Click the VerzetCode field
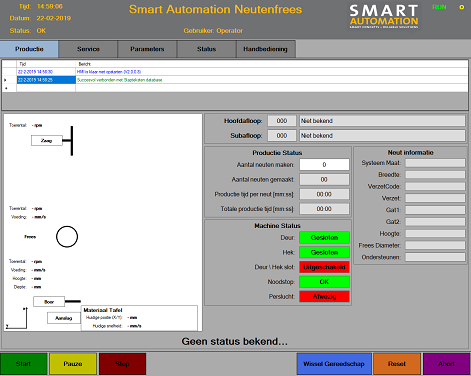 point(435,186)
